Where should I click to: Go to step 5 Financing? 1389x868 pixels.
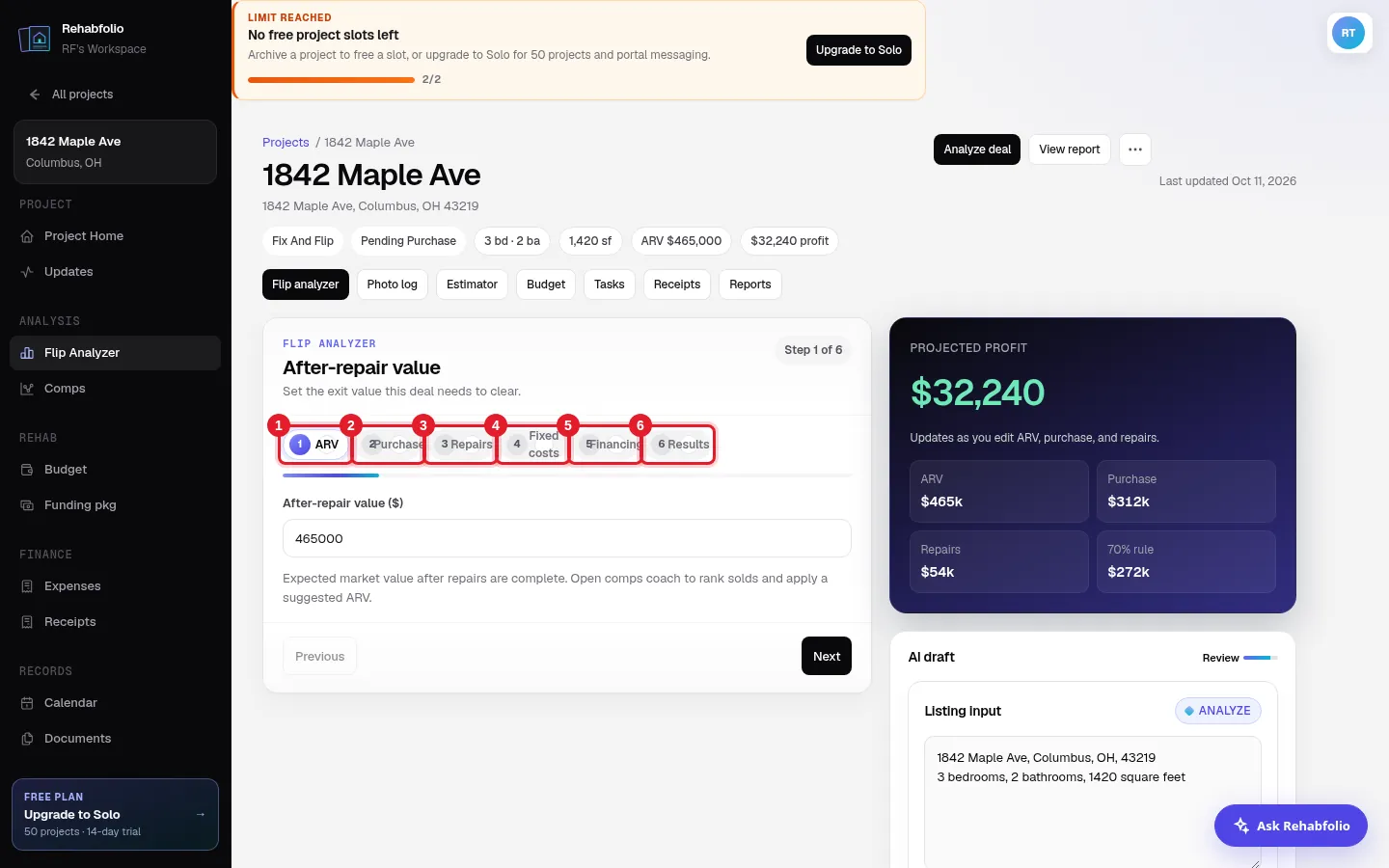point(606,445)
